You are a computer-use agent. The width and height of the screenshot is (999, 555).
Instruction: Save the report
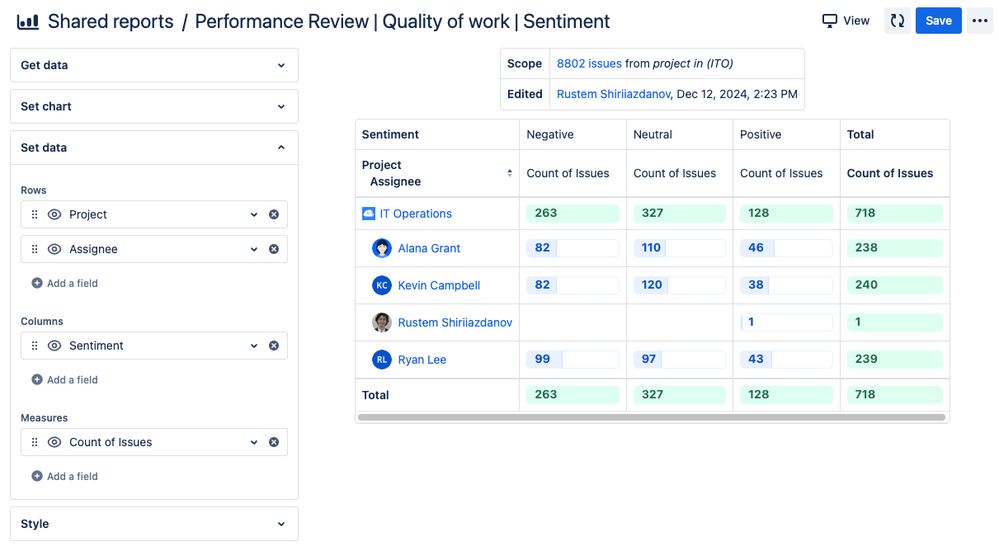(938, 21)
